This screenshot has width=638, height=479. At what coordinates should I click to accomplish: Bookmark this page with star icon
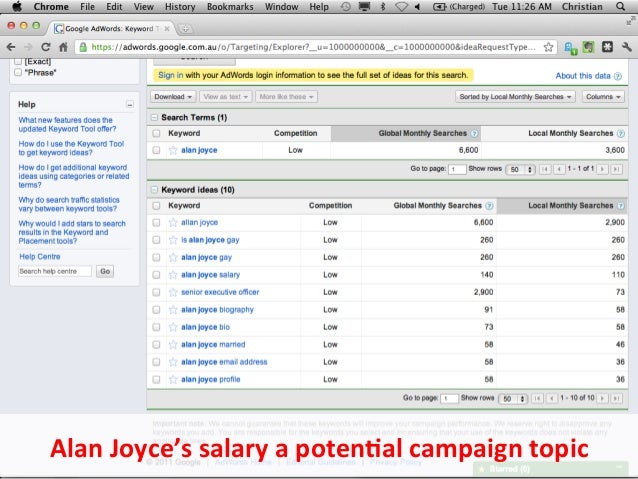click(x=548, y=47)
